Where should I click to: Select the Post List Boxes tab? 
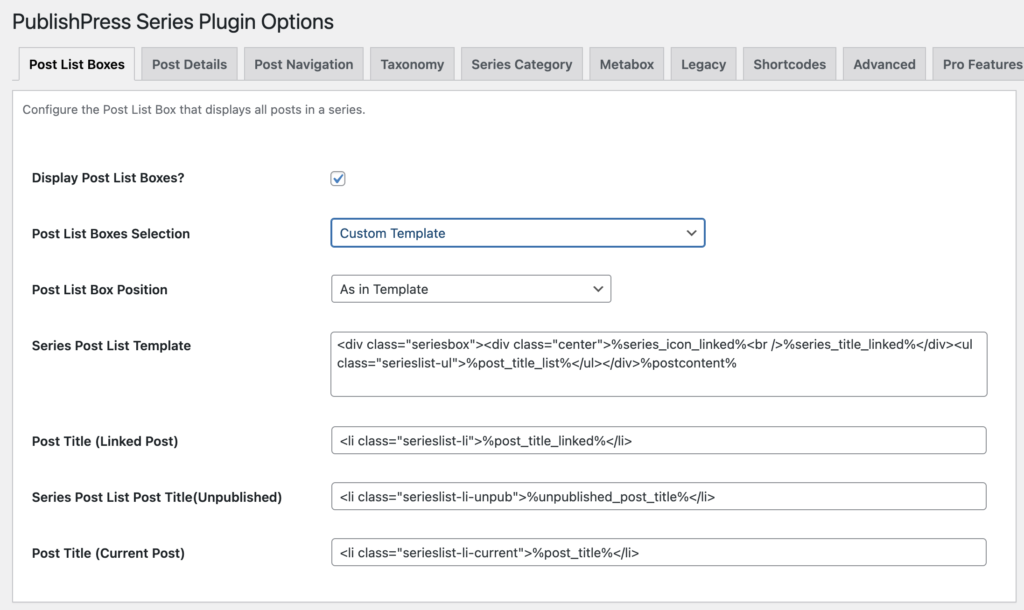coord(77,64)
